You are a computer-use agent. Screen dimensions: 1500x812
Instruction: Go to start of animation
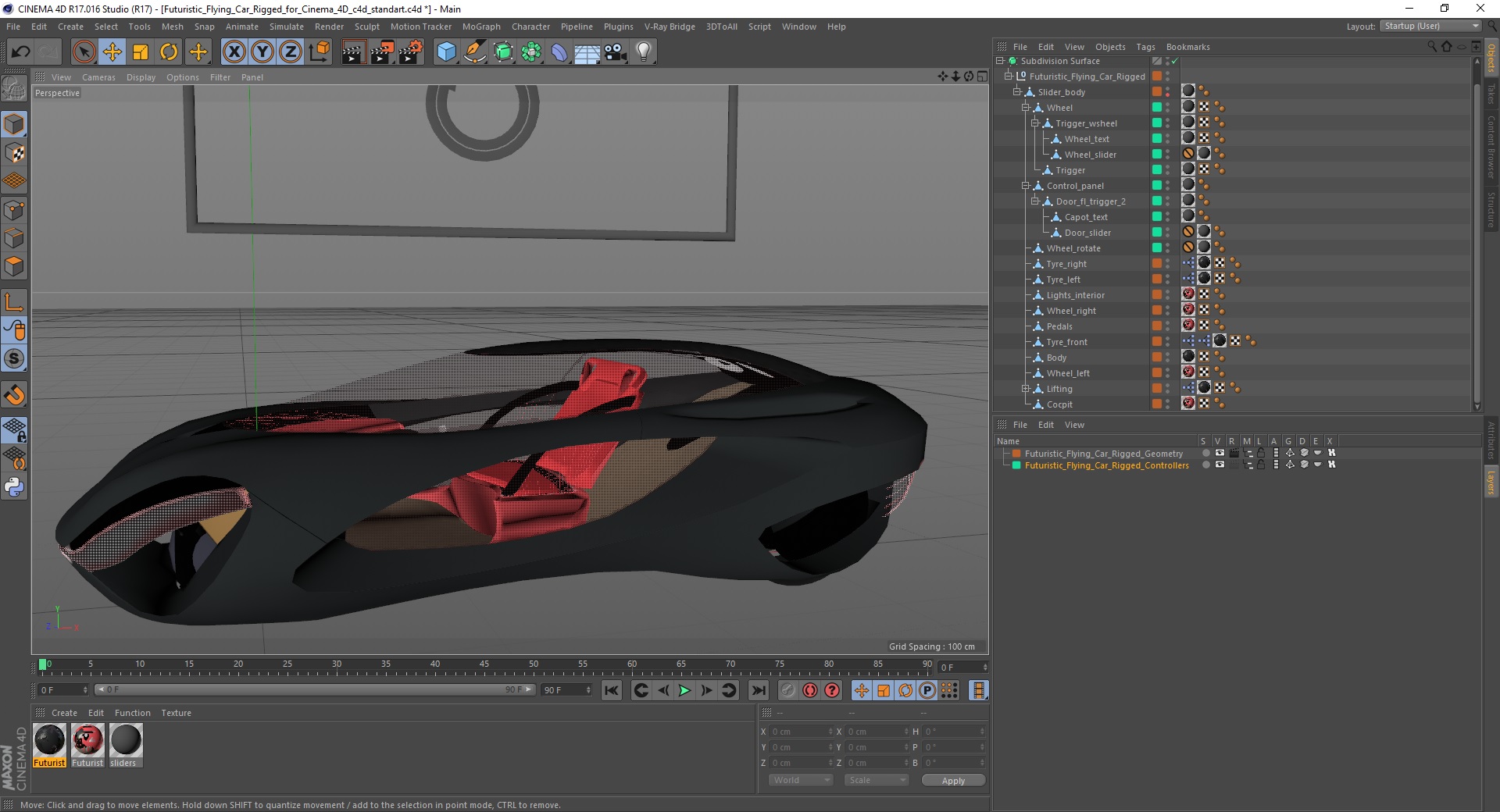612,690
